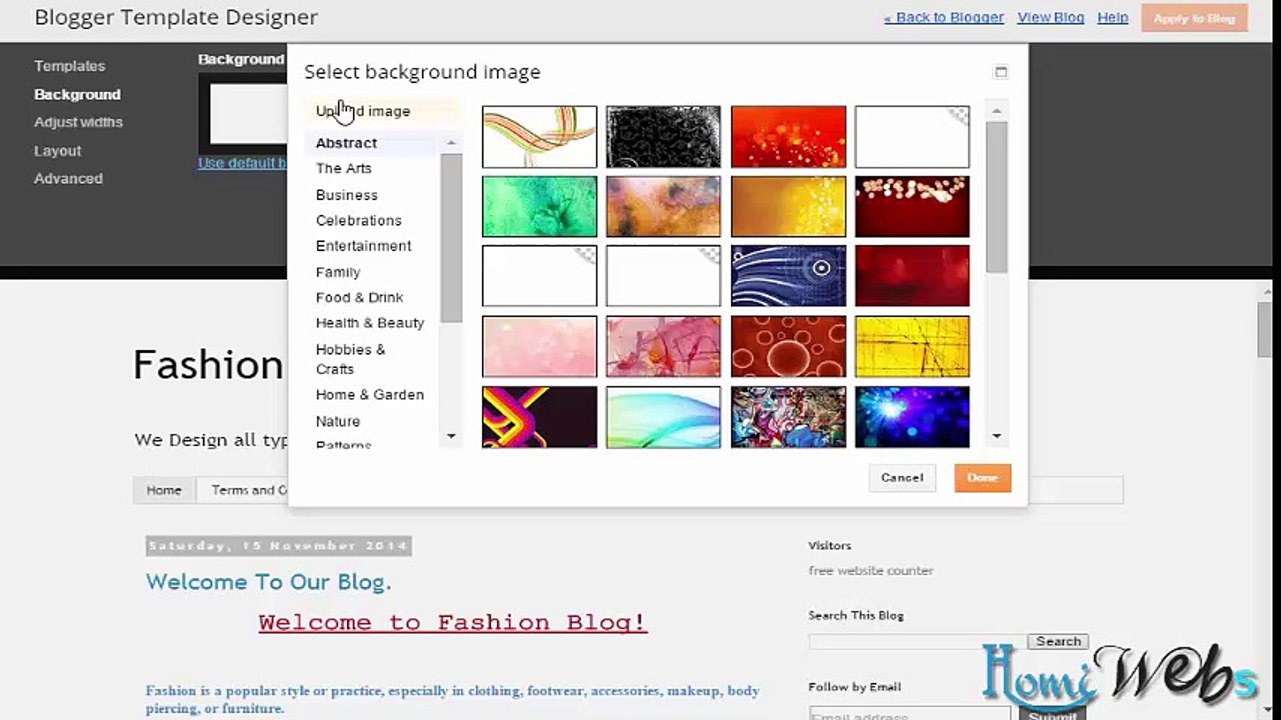Select the soft pink background thumbnail
The height and width of the screenshot is (720, 1281).
pos(539,347)
